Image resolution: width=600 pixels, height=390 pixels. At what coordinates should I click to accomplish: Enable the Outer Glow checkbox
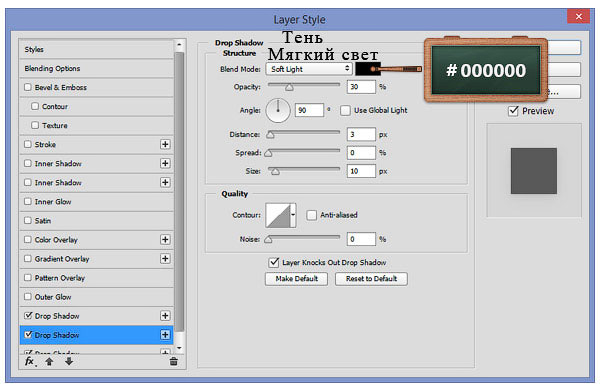[x=28, y=297]
